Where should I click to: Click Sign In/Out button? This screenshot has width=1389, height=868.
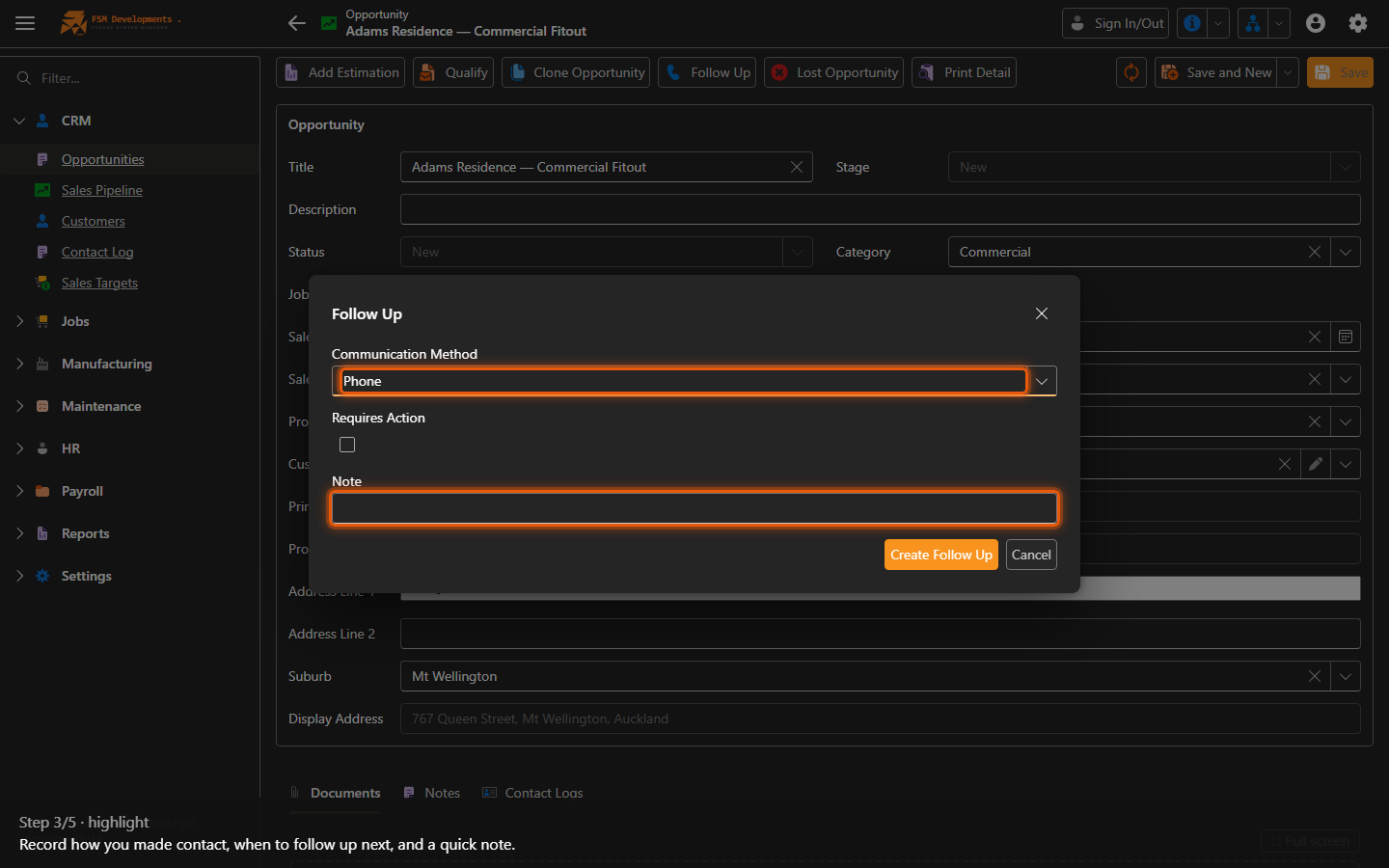[x=1115, y=23]
